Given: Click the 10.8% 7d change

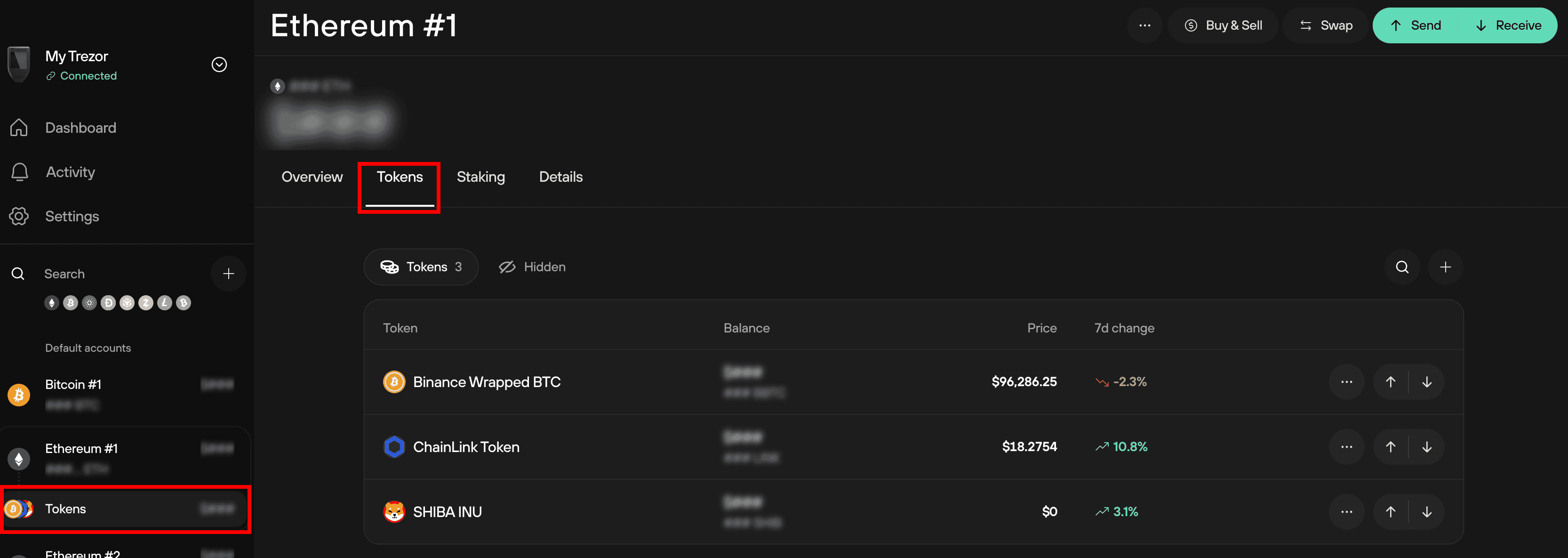Looking at the screenshot, I should 1122,447.
